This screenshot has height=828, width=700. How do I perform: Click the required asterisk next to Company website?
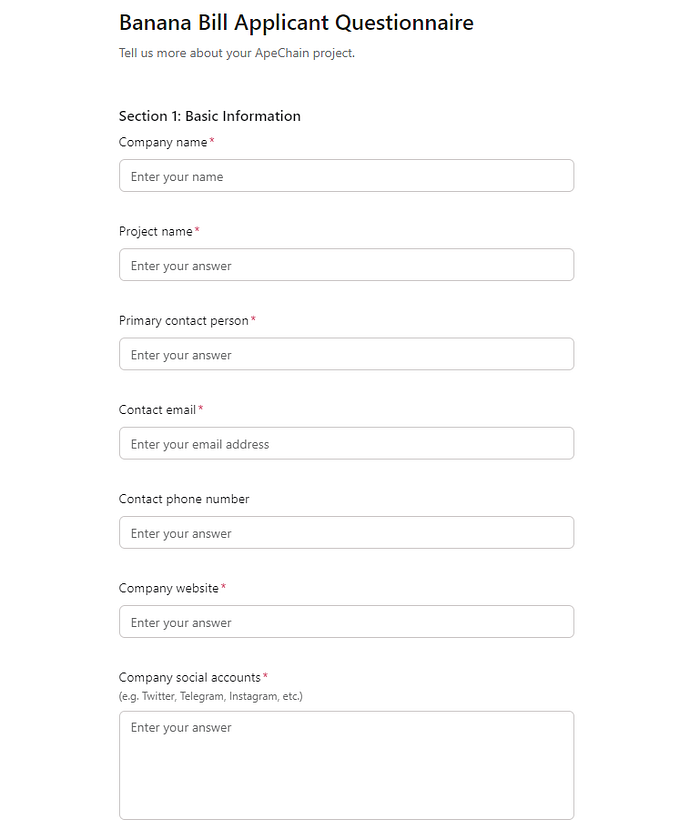(223, 587)
